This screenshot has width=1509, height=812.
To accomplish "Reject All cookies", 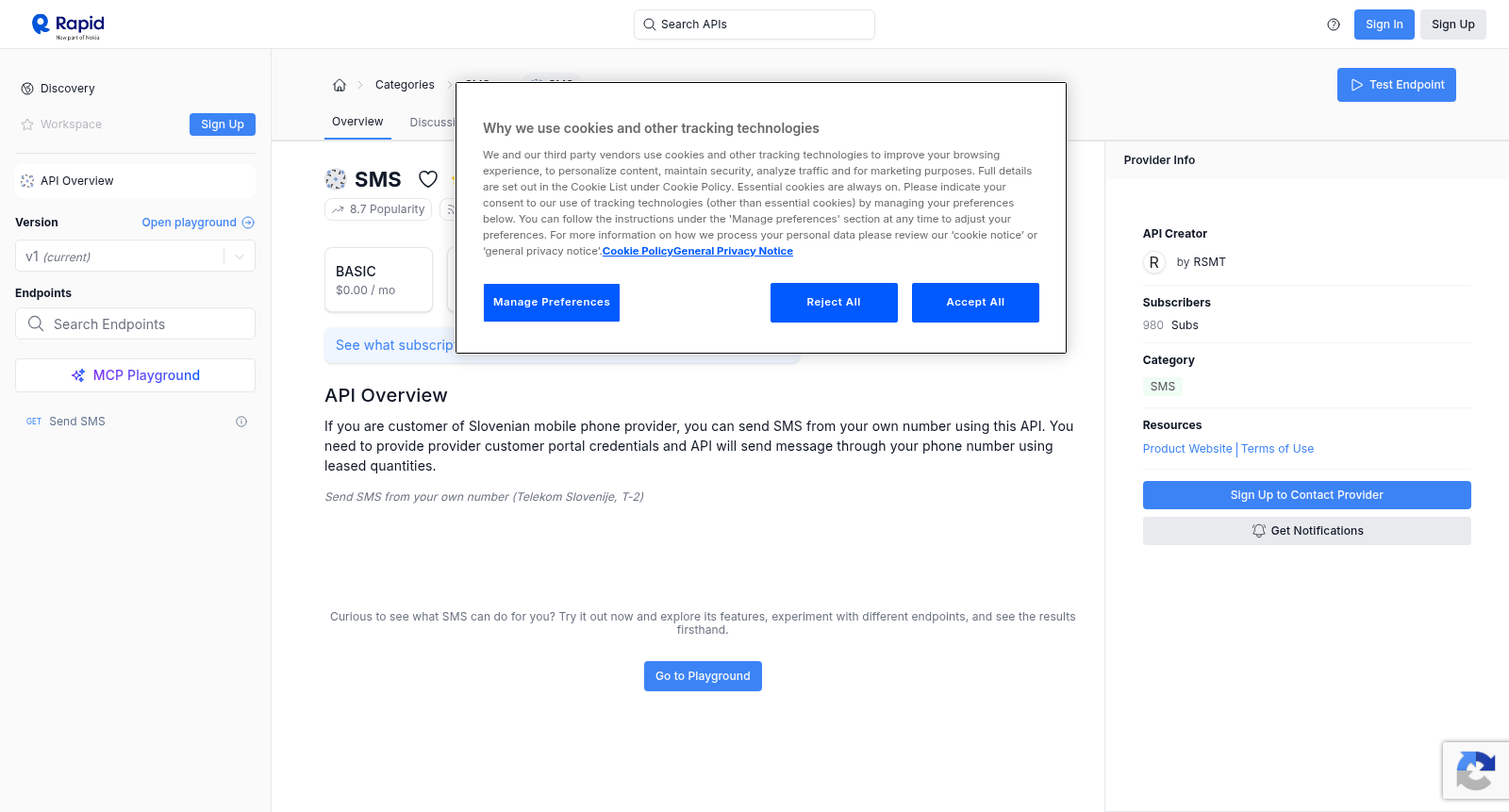I will tap(834, 303).
